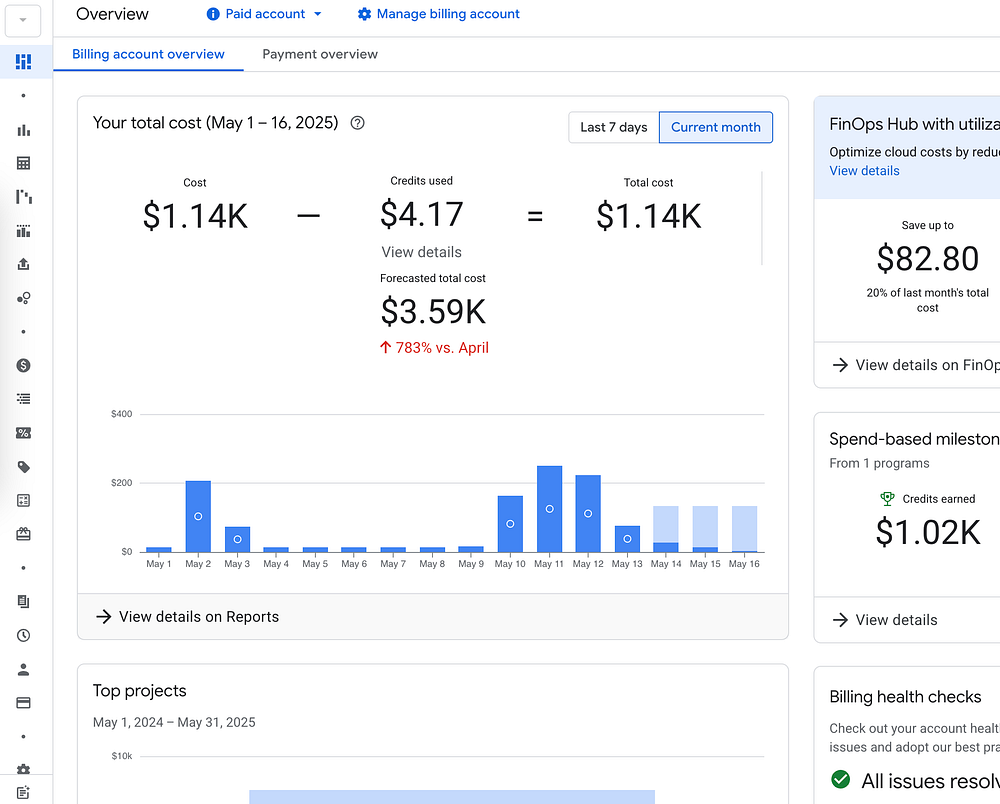This screenshot has width=1000, height=804.
Task: Open the account selector dropdown at top left
Action: click(23, 20)
